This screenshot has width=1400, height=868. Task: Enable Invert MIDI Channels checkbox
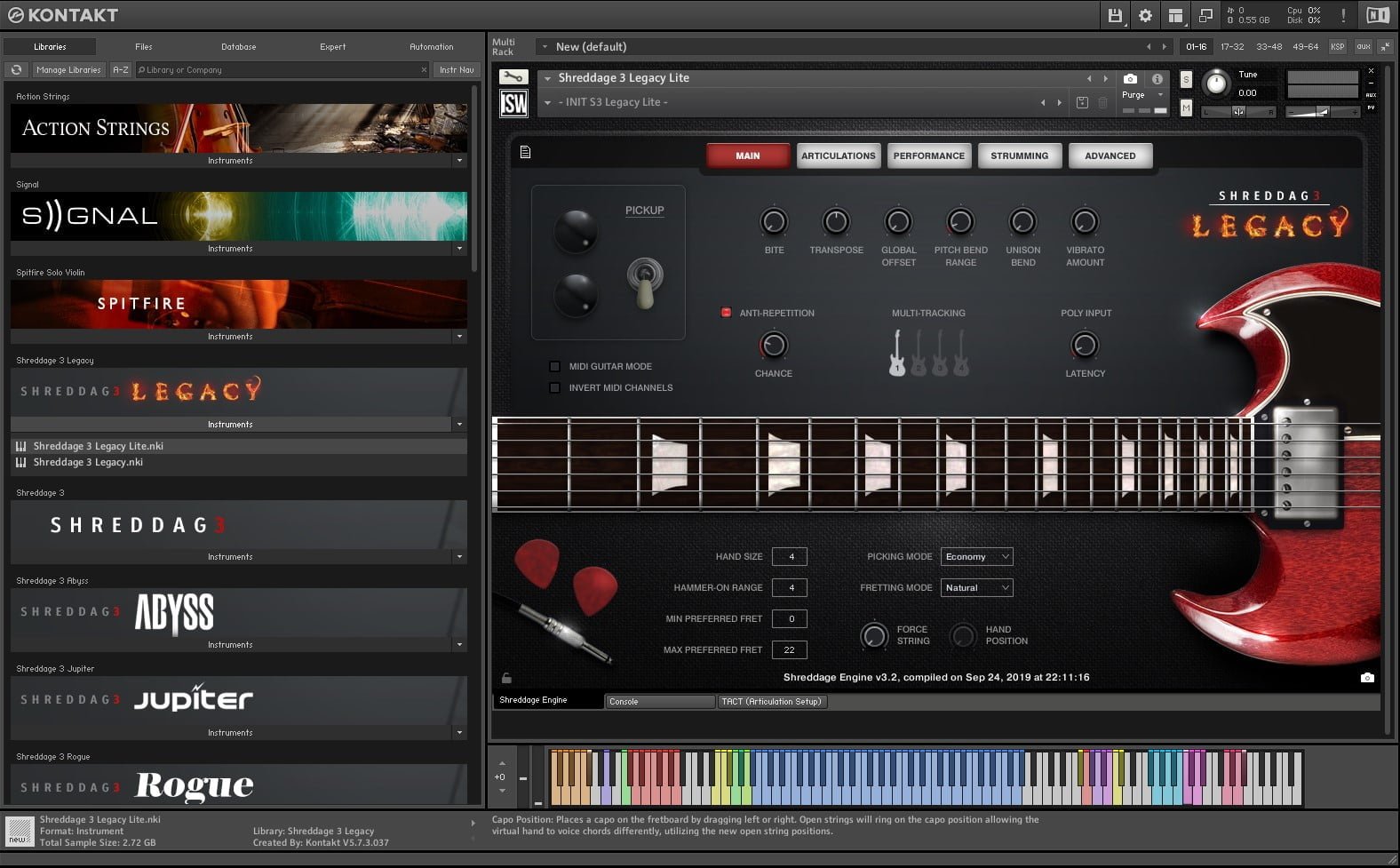(x=554, y=387)
